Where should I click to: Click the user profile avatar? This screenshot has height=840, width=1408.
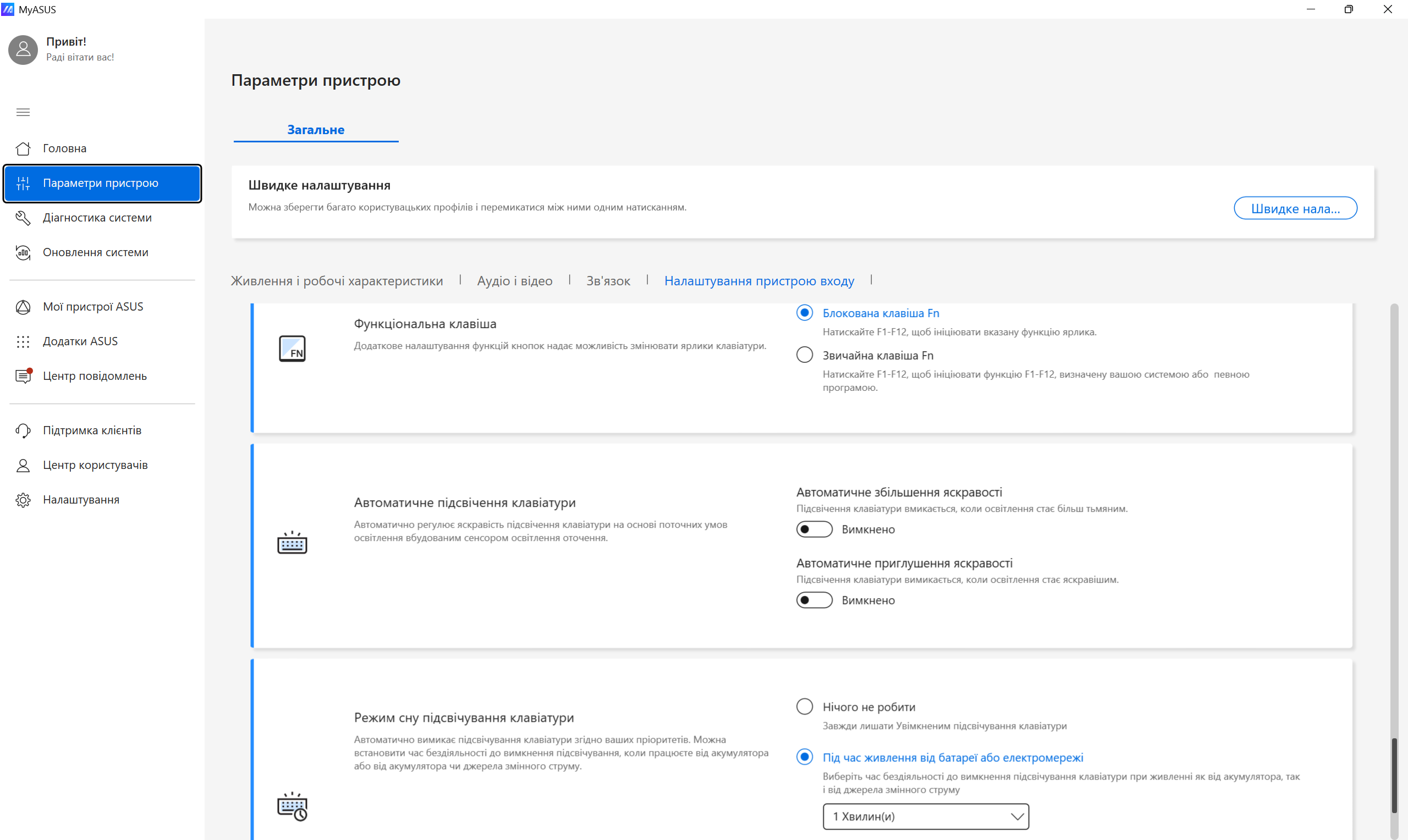23,50
